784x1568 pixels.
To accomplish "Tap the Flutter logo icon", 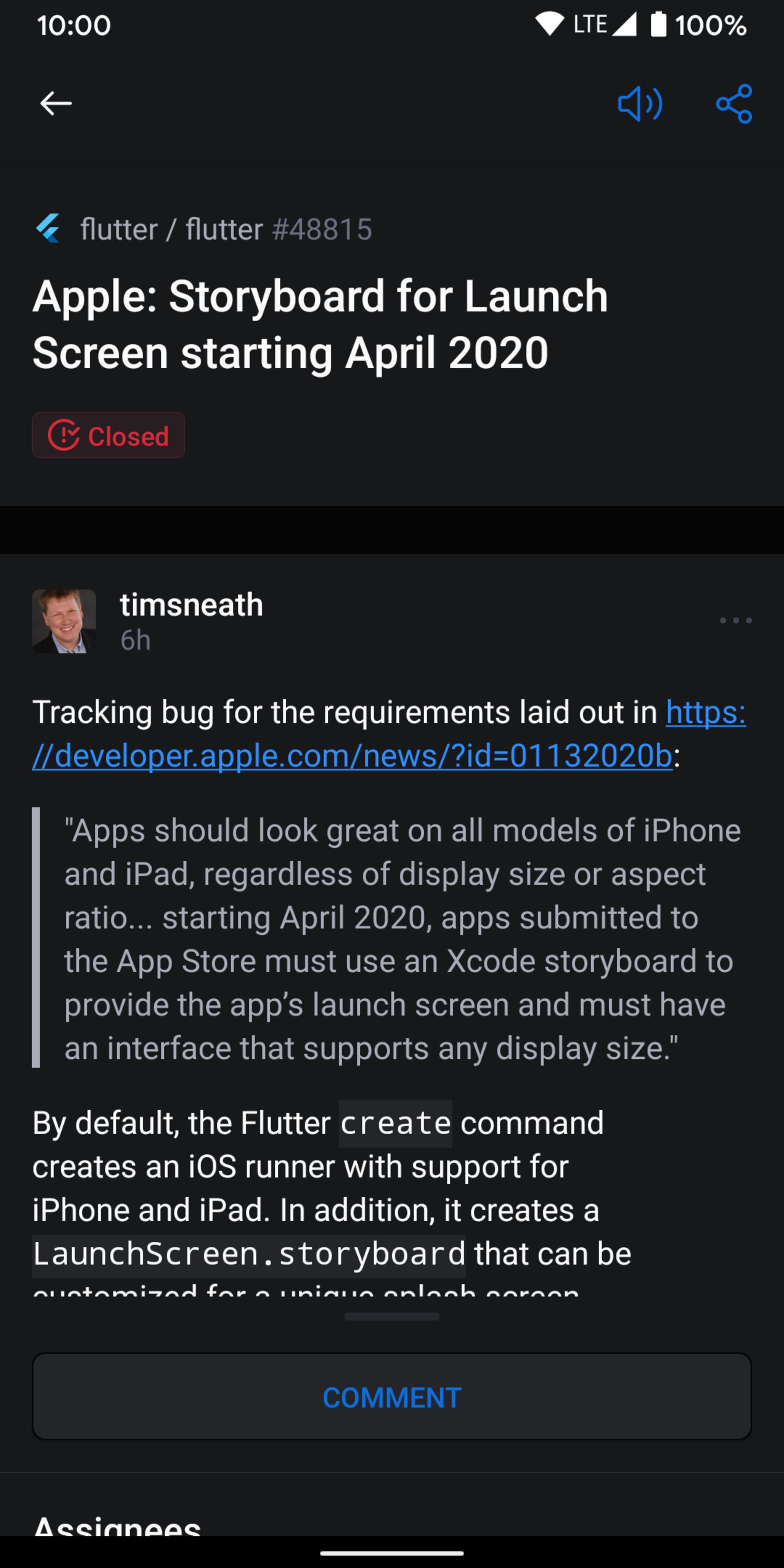I will click(x=47, y=229).
